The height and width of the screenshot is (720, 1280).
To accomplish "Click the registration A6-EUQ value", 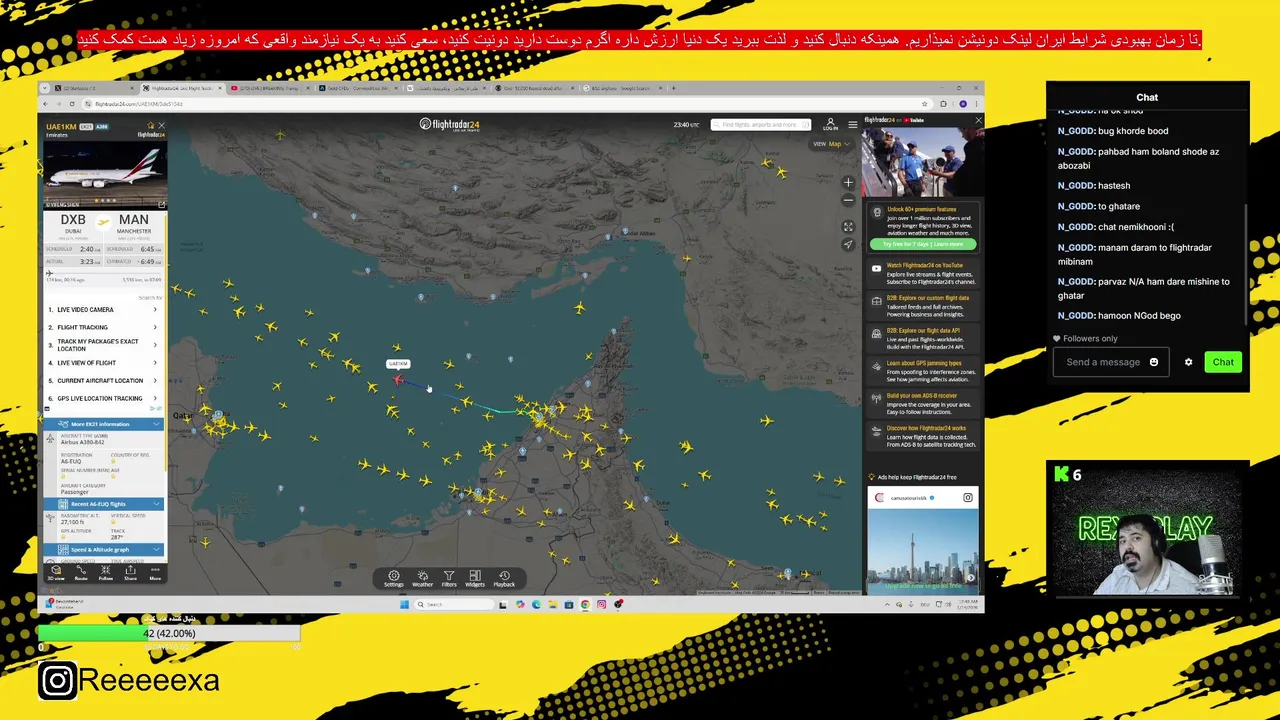I will [72, 462].
